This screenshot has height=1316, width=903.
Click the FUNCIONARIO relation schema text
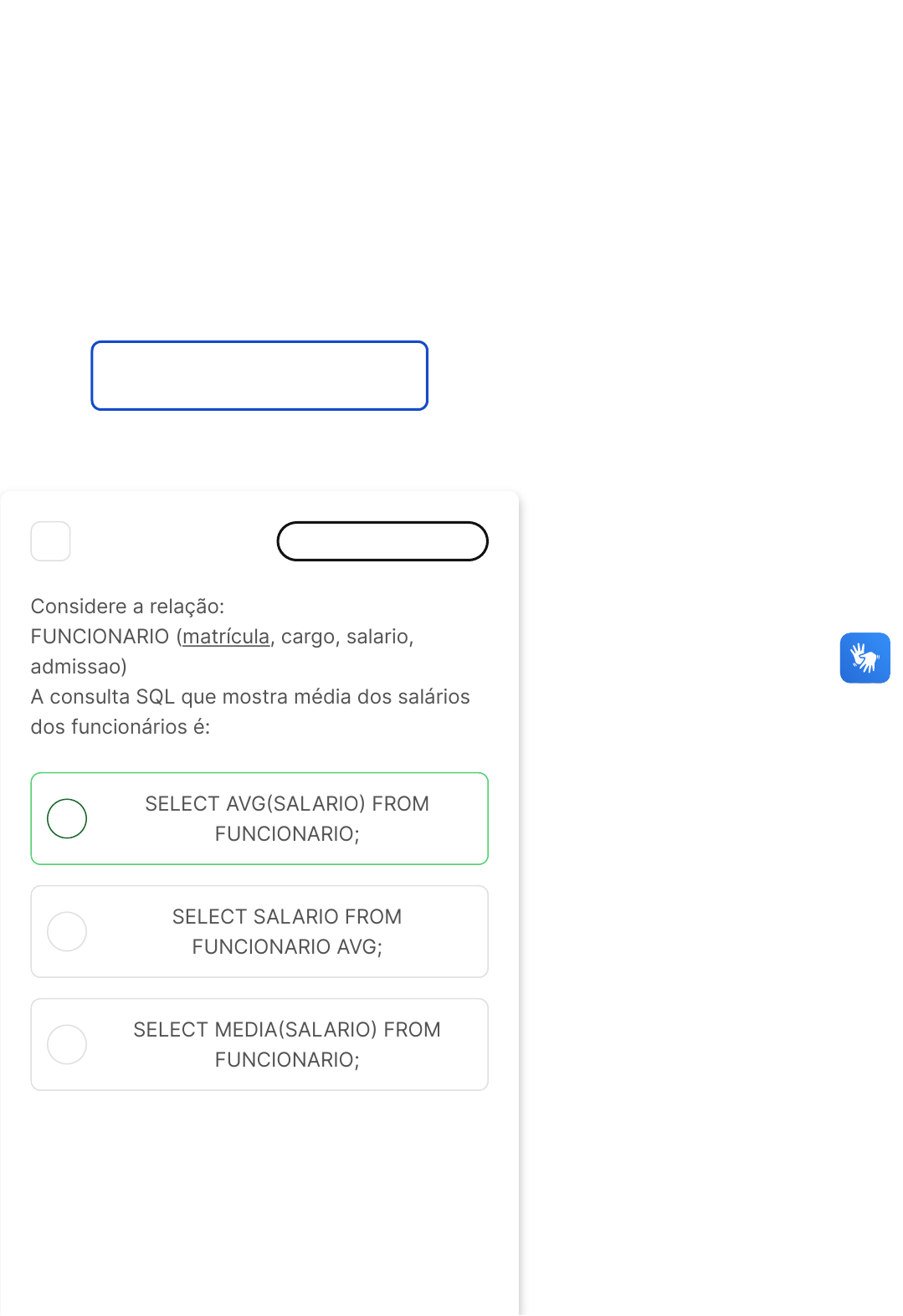[100, 637]
